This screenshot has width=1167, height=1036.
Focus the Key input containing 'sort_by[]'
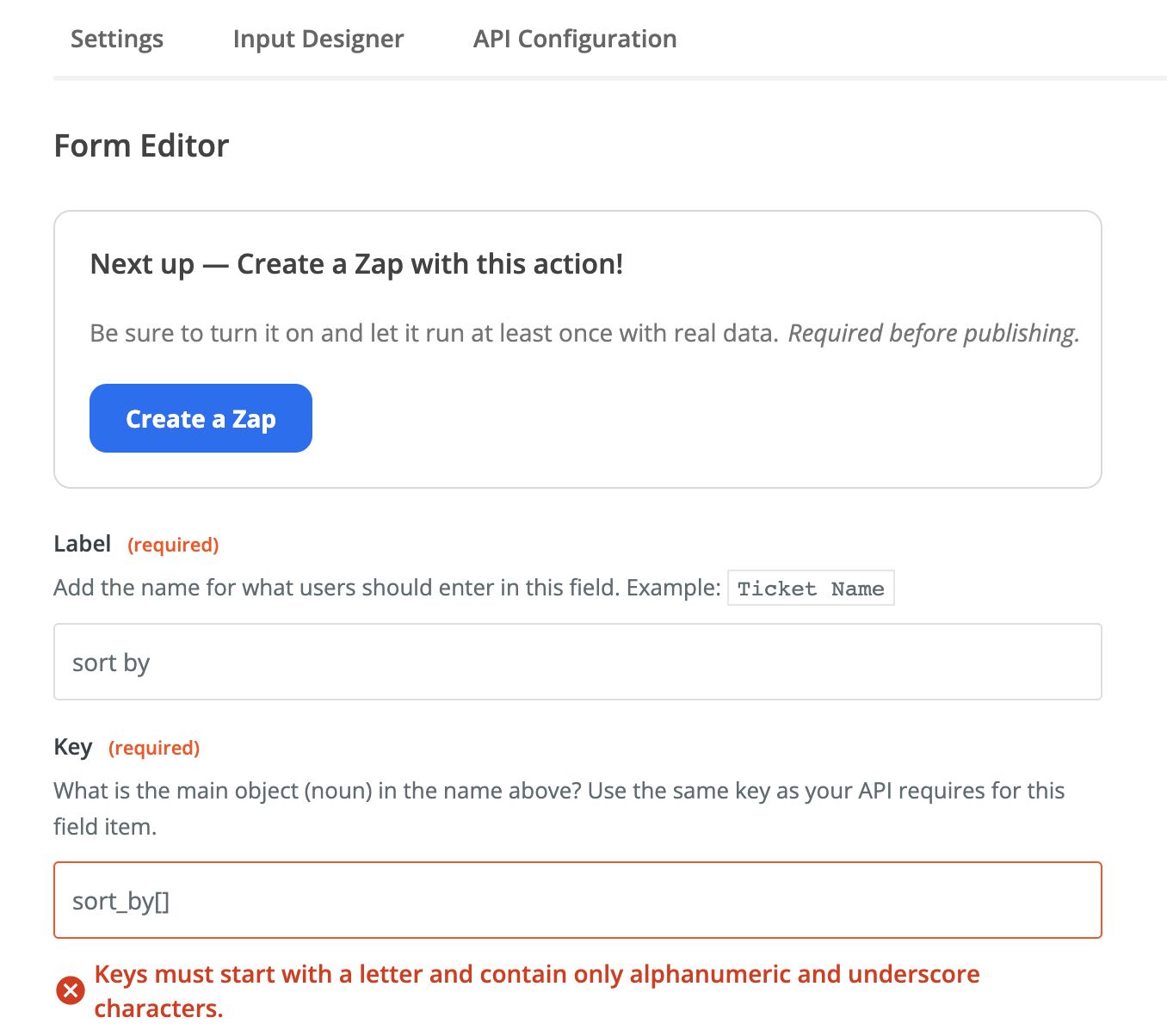pyautogui.click(x=577, y=900)
